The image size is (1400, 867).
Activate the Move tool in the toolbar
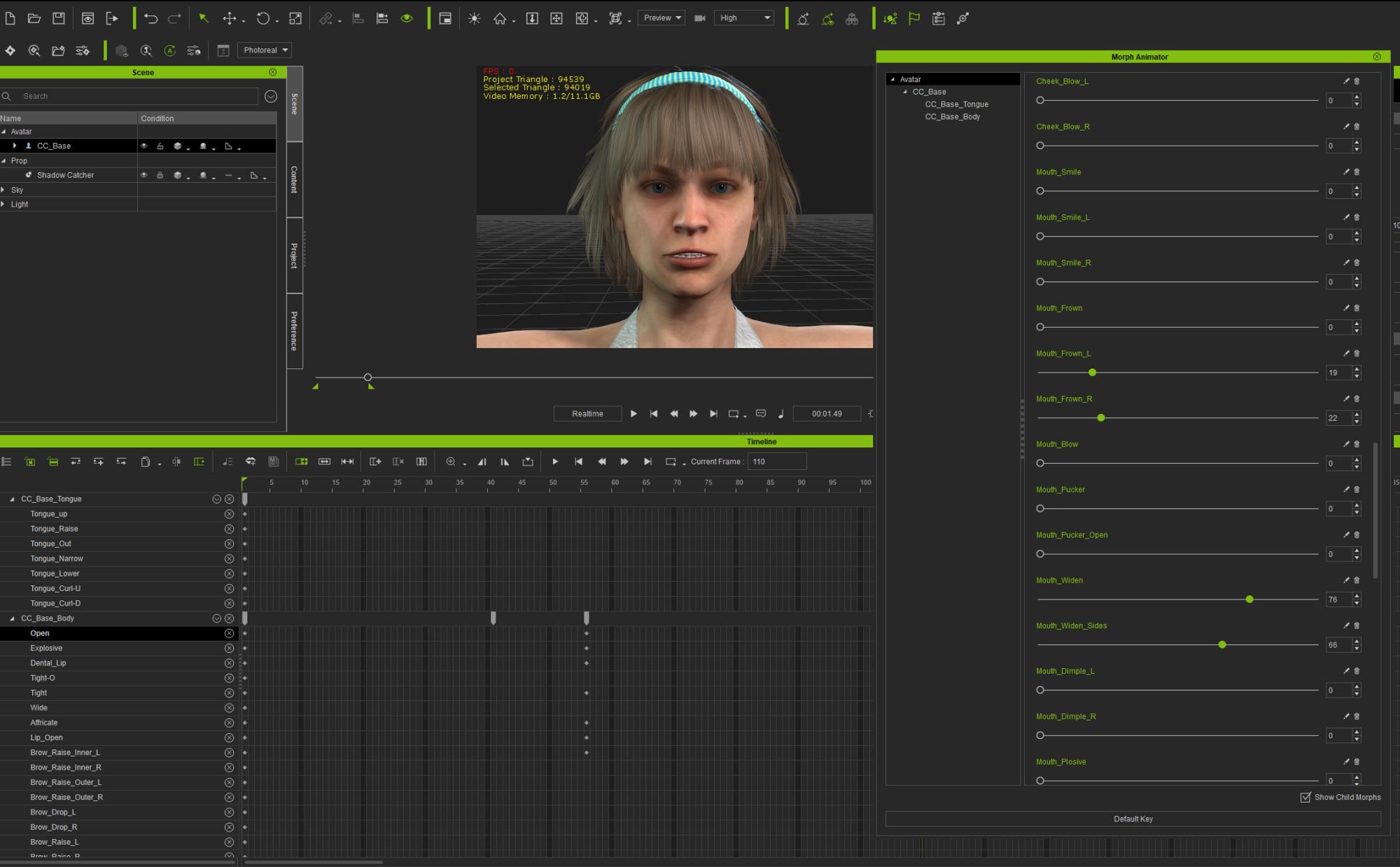click(230, 18)
